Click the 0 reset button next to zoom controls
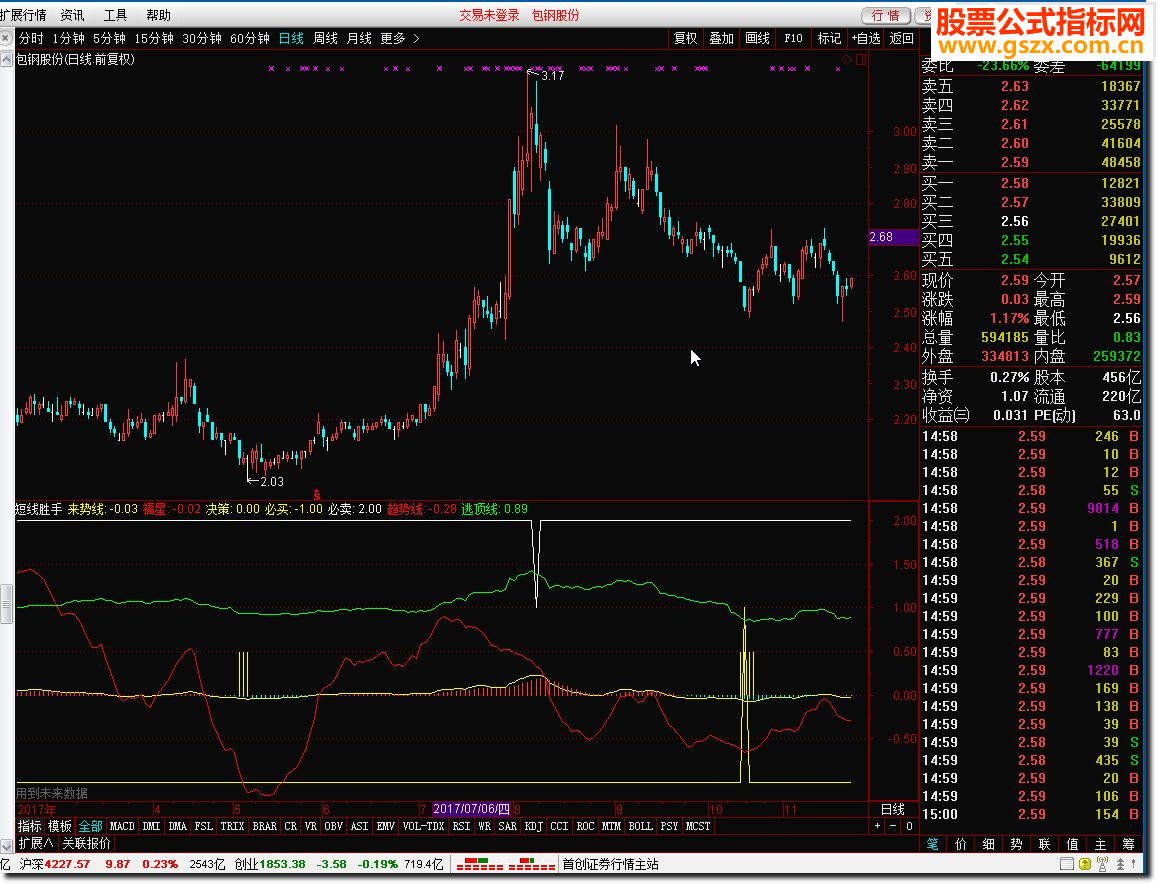This screenshot has width=1158, height=884. pos(909,826)
